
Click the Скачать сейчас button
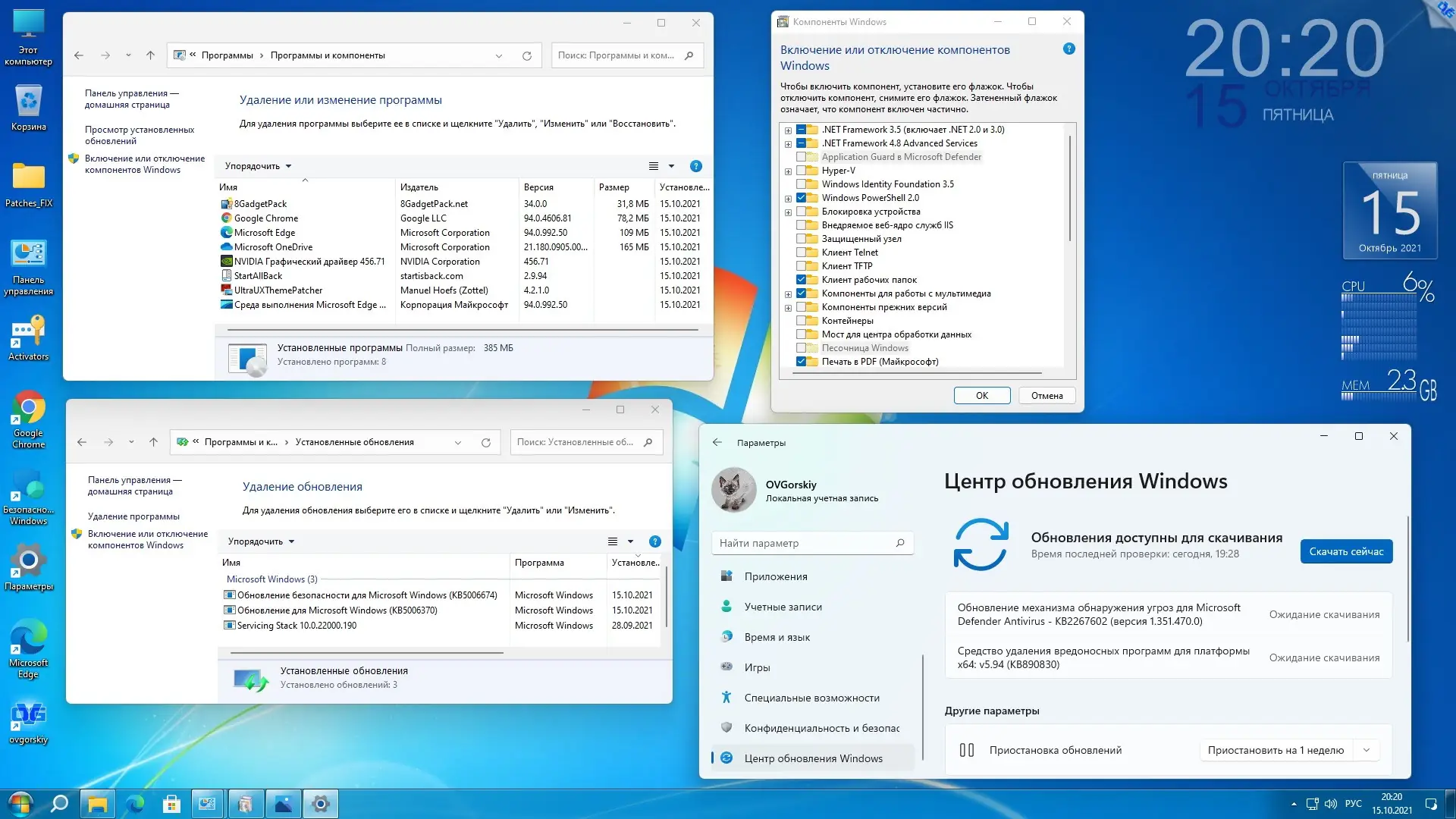pos(1346,551)
